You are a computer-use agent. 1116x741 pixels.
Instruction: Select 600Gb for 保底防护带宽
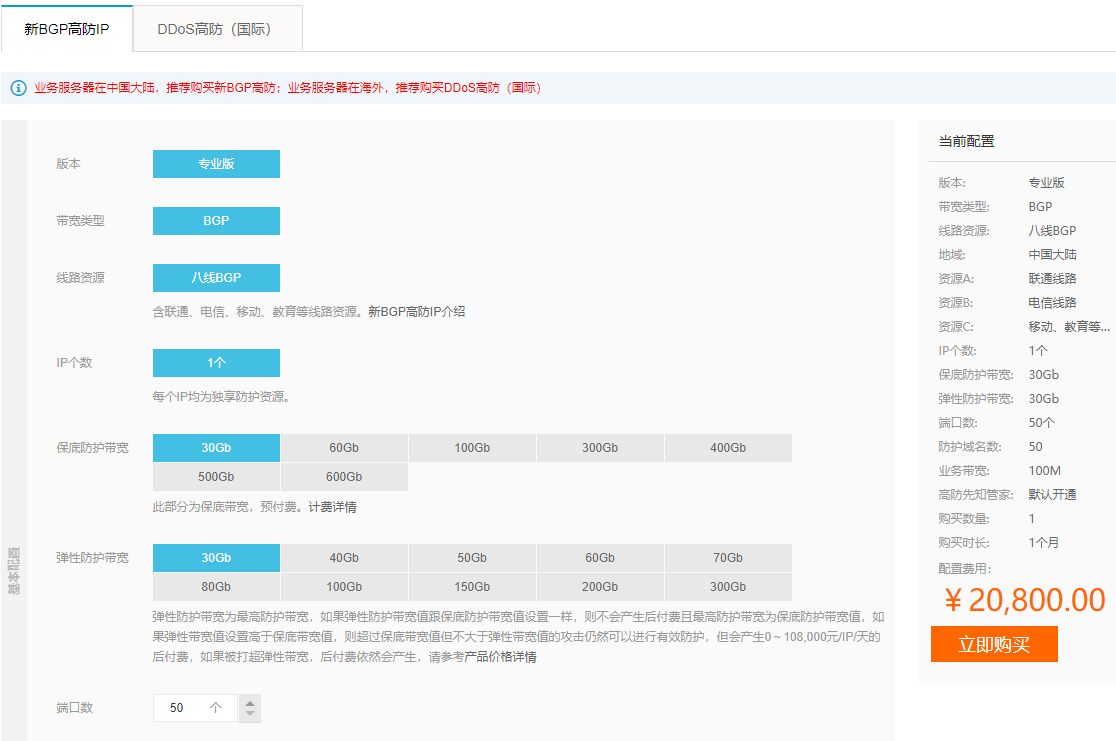[344, 477]
